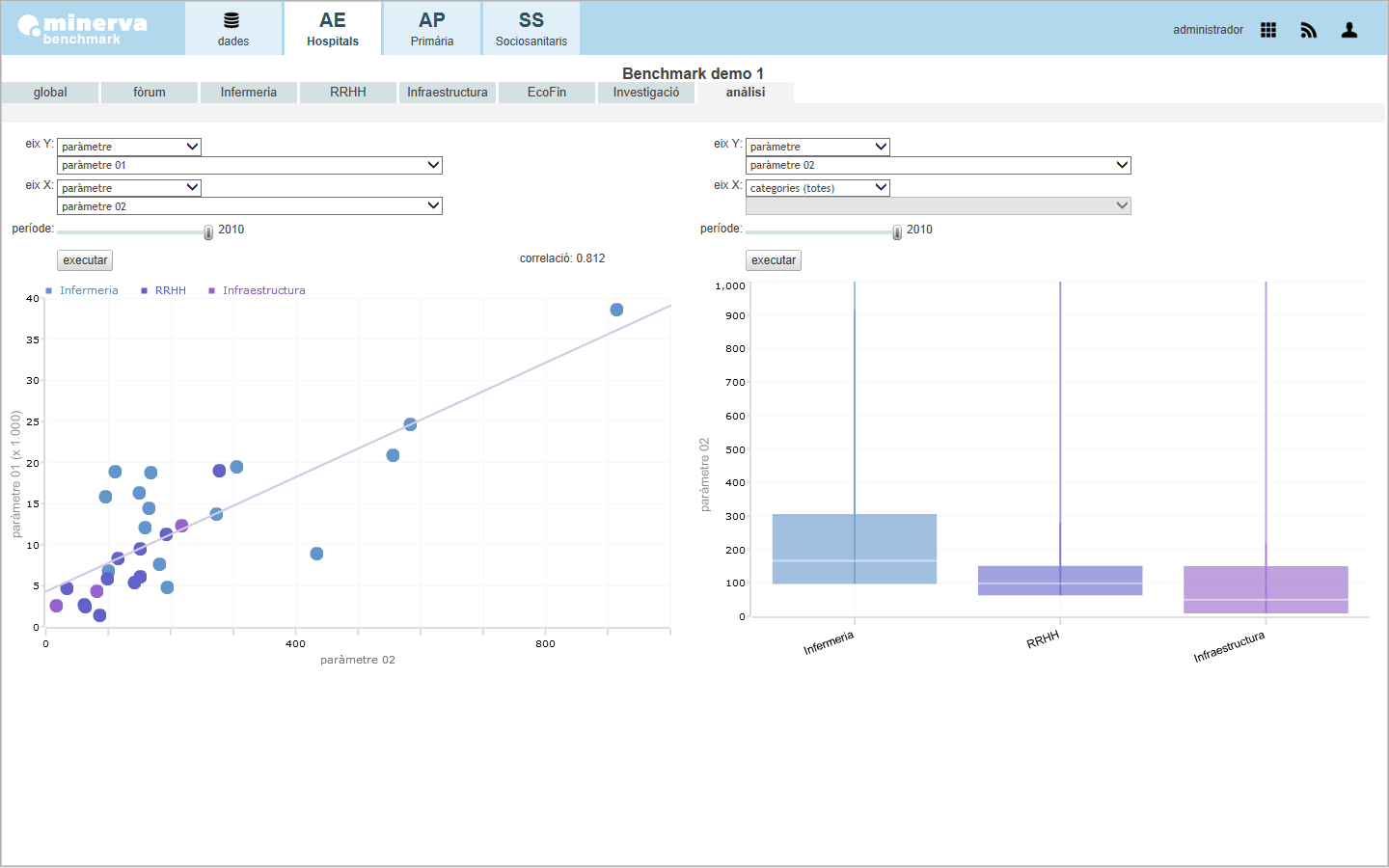Open the fòrum sub-tab
Screen dimensions: 1389x868
click(x=150, y=93)
